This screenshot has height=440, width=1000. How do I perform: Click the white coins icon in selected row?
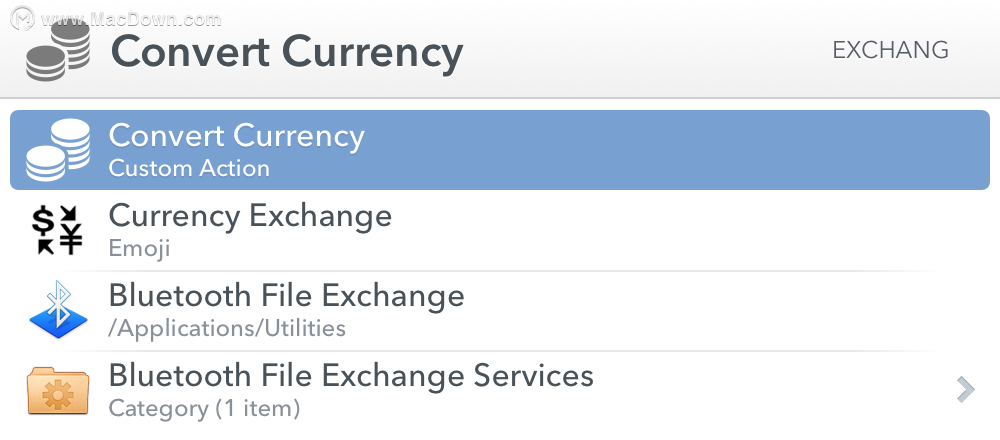coord(57,150)
